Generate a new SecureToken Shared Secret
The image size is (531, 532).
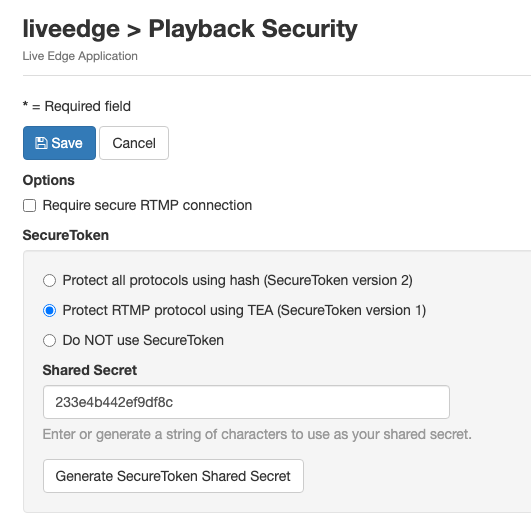tap(173, 476)
